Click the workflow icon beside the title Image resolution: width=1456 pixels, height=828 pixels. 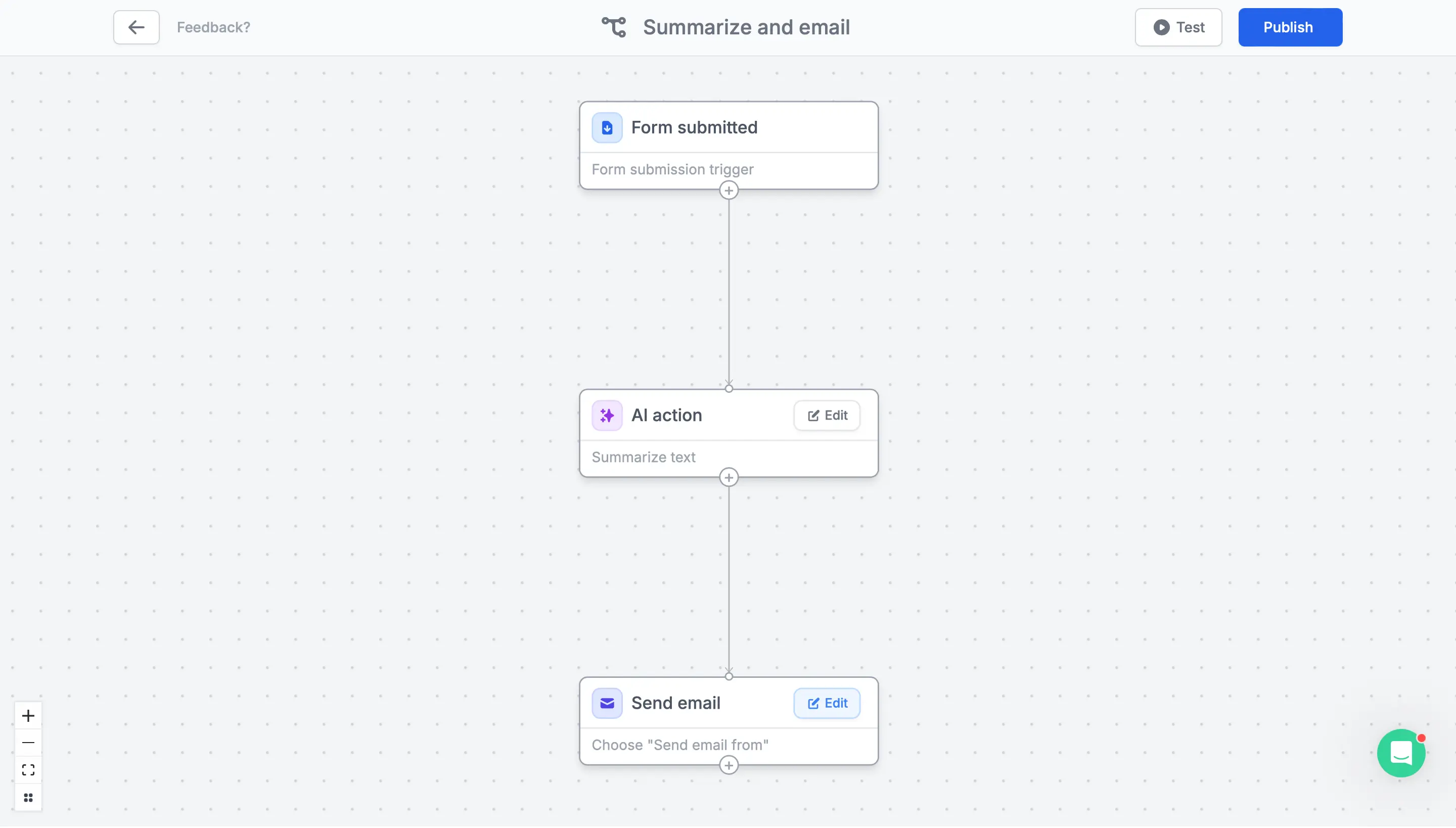pos(613,27)
